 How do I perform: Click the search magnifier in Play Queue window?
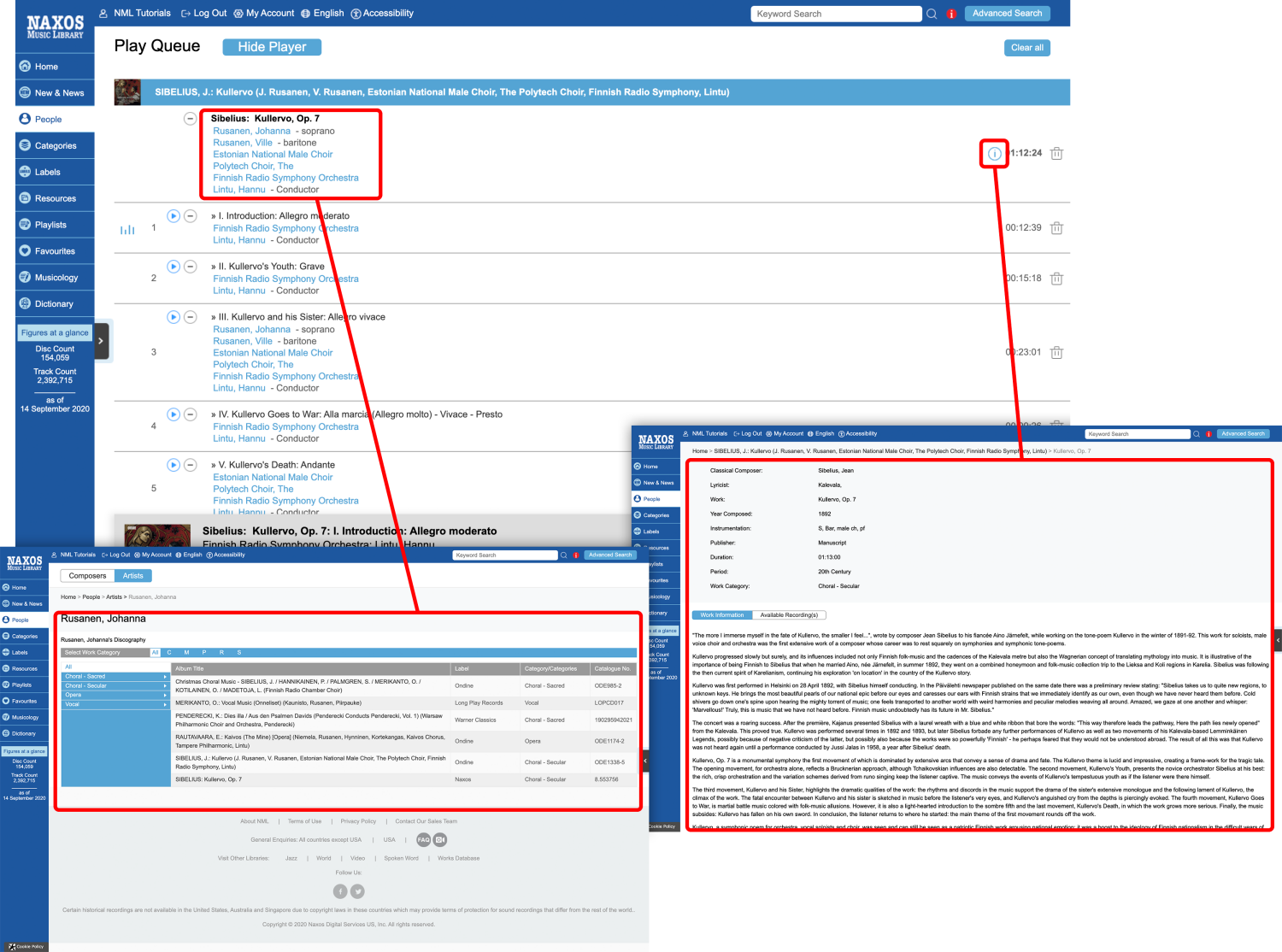coord(932,14)
